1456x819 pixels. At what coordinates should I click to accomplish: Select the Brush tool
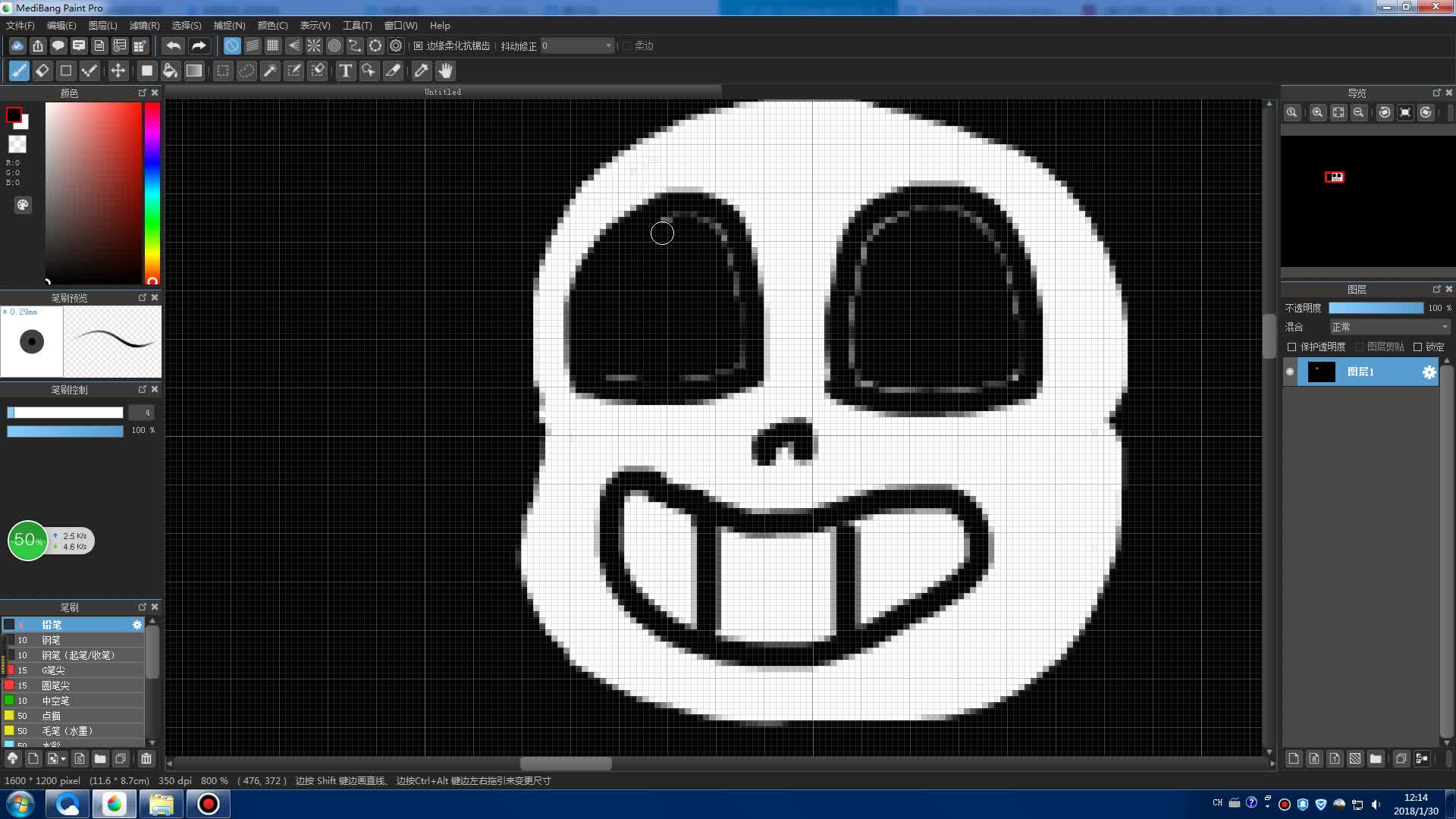[x=19, y=71]
